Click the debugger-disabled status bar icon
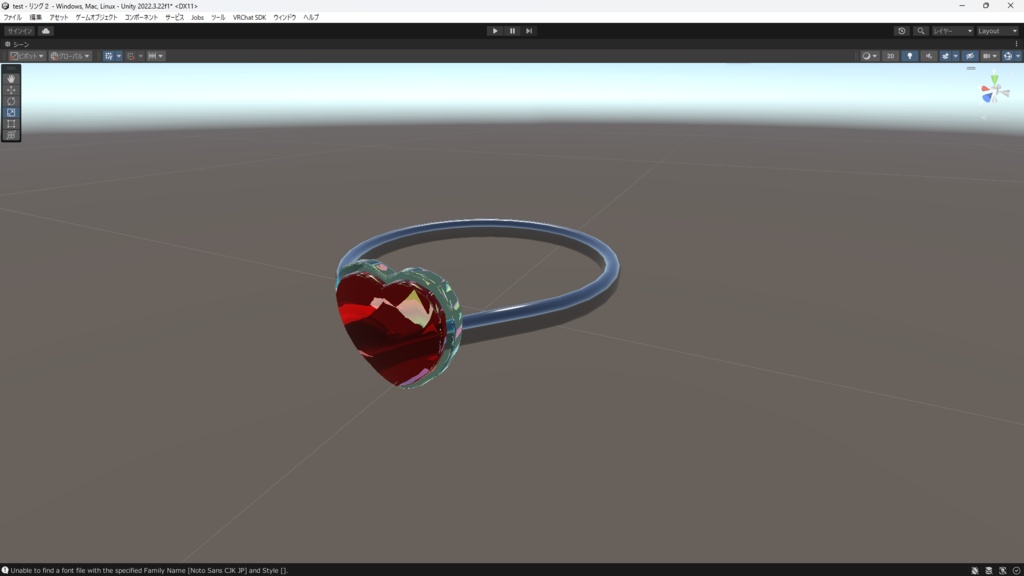 [974, 570]
